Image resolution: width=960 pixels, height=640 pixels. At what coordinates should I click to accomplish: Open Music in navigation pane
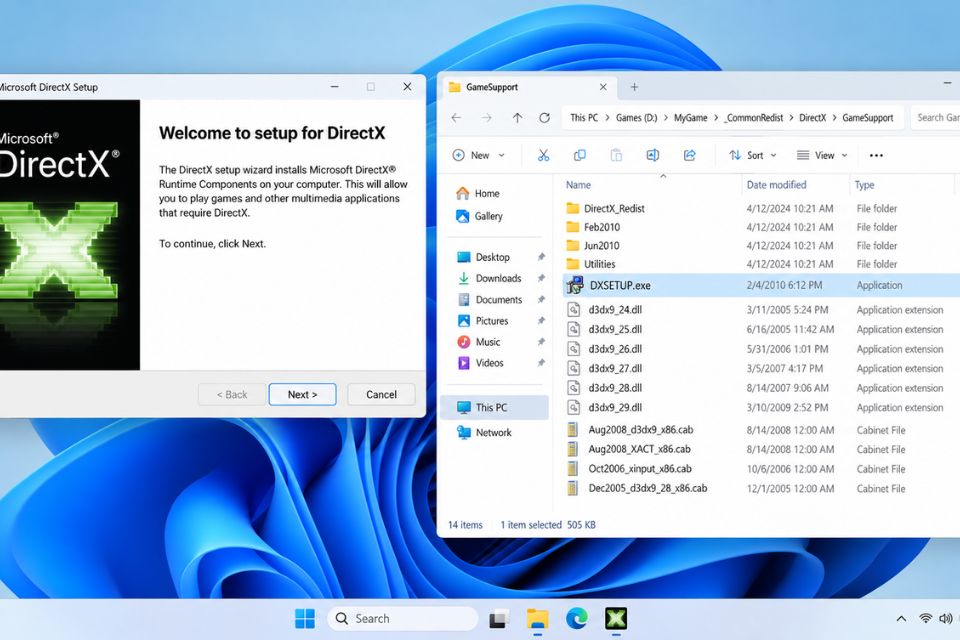tap(479, 342)
